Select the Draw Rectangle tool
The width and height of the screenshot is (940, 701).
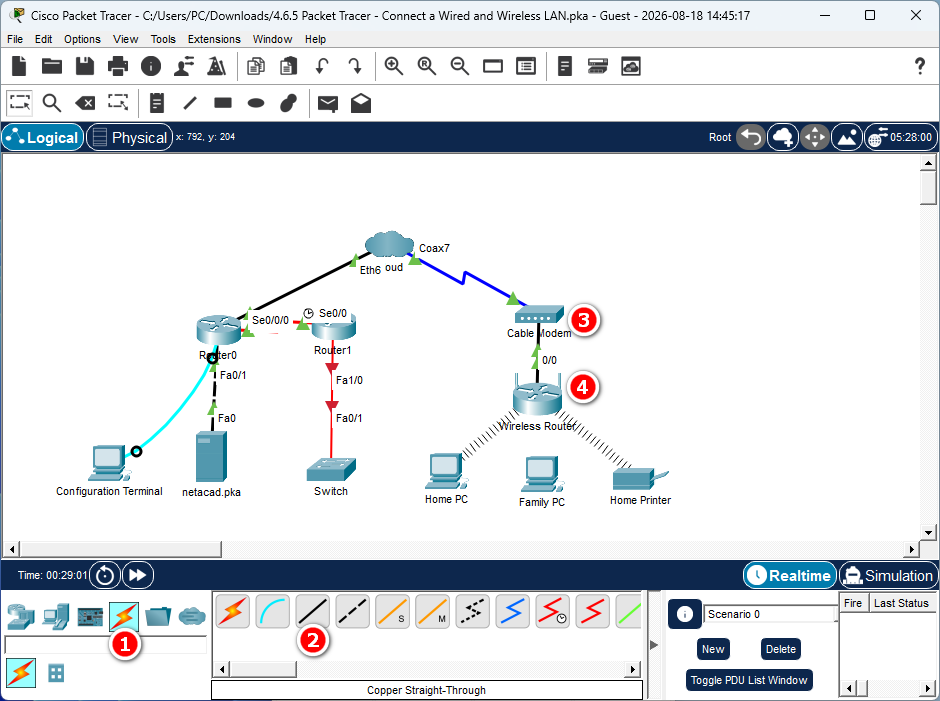(x=223, y=103)
